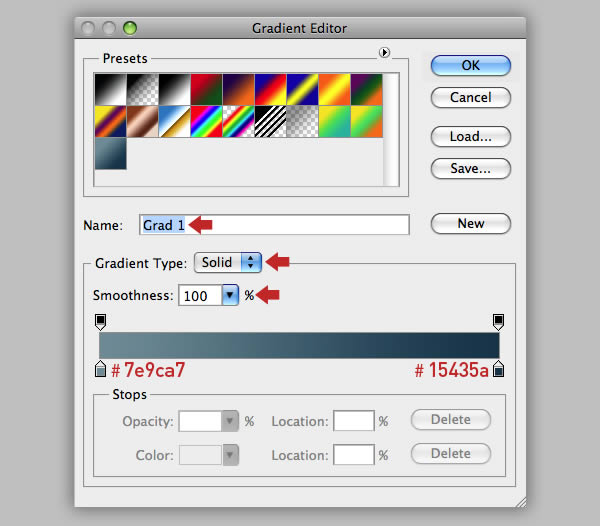The height and width of the screenshot is (526, 600).
Task: Expand the Color dropdown arrow
Action: click(x=230, y=455)
